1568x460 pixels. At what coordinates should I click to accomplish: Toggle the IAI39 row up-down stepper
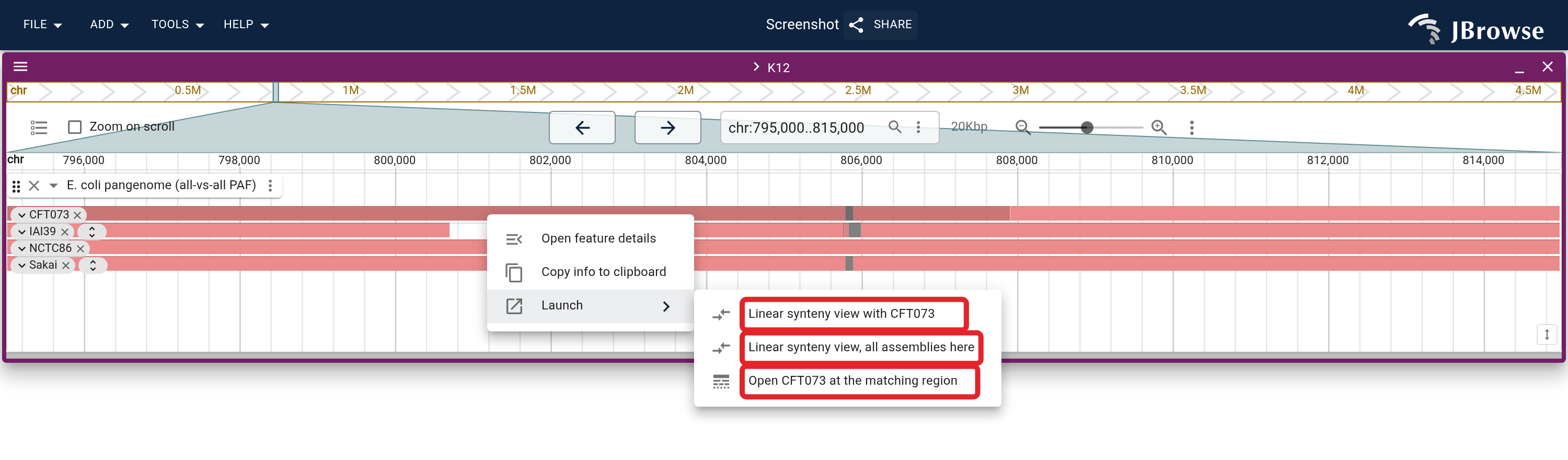[92, 232]
